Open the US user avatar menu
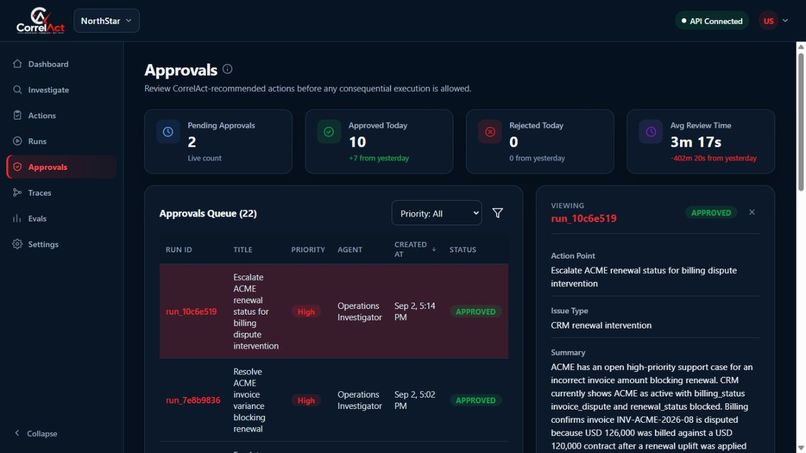Screen dimensions: 806x453 (768, 21)
